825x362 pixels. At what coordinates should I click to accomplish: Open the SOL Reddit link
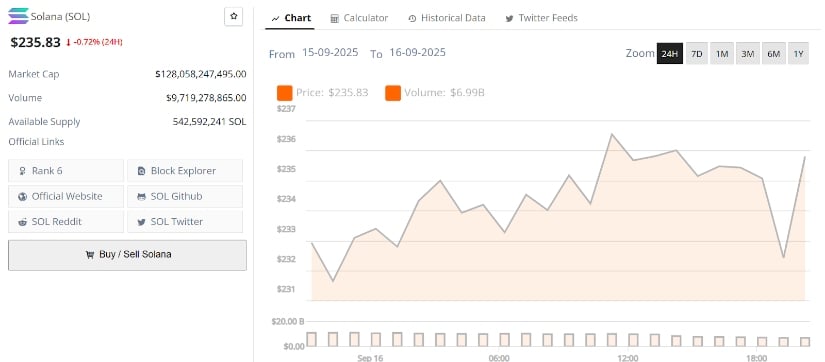pyautogui.click(x=66, y=222)
